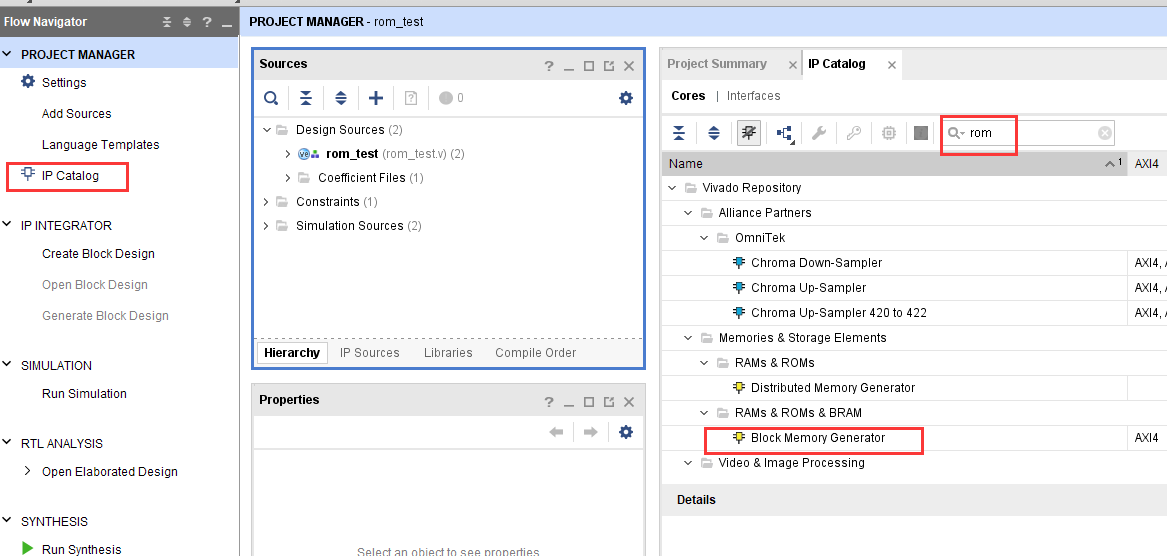Sort by the Name column header

894,164
